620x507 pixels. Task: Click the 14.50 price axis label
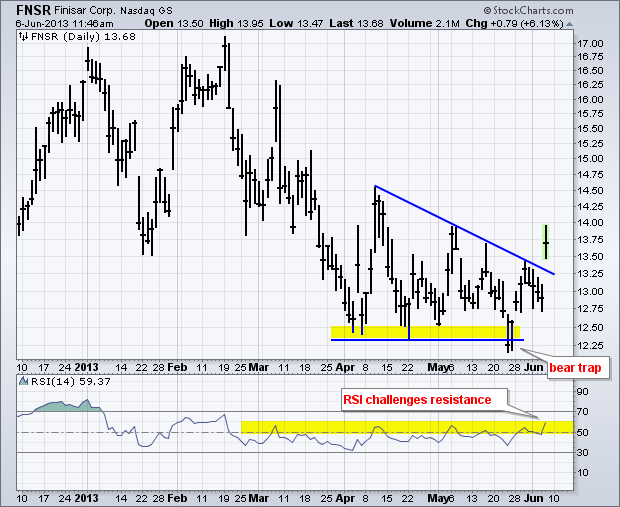(x=590, y=191)
